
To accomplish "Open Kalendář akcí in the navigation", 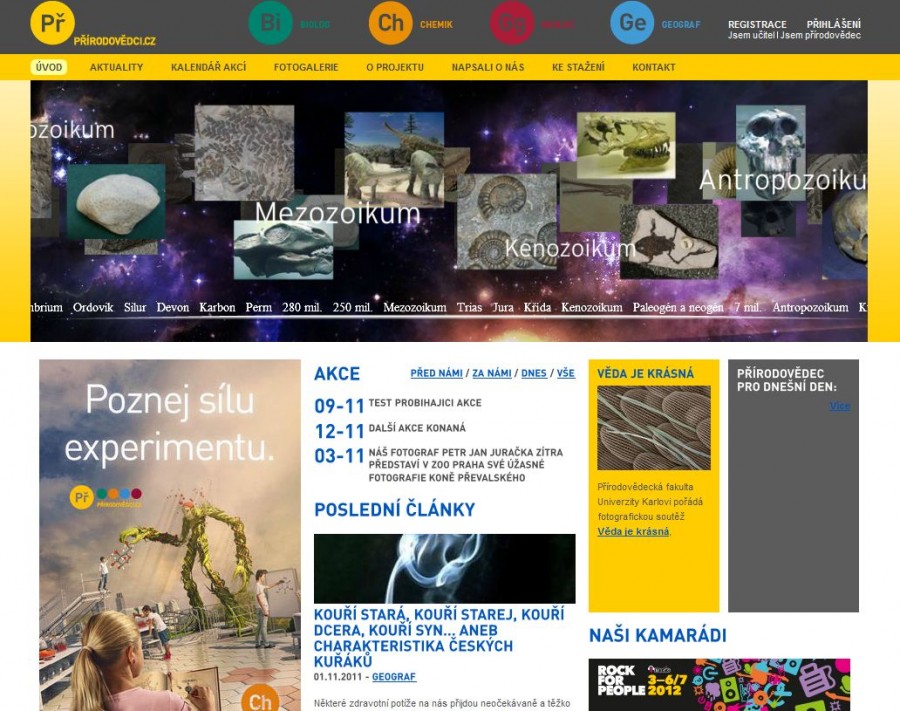I will pyautogui.click(x=208, y=67).
